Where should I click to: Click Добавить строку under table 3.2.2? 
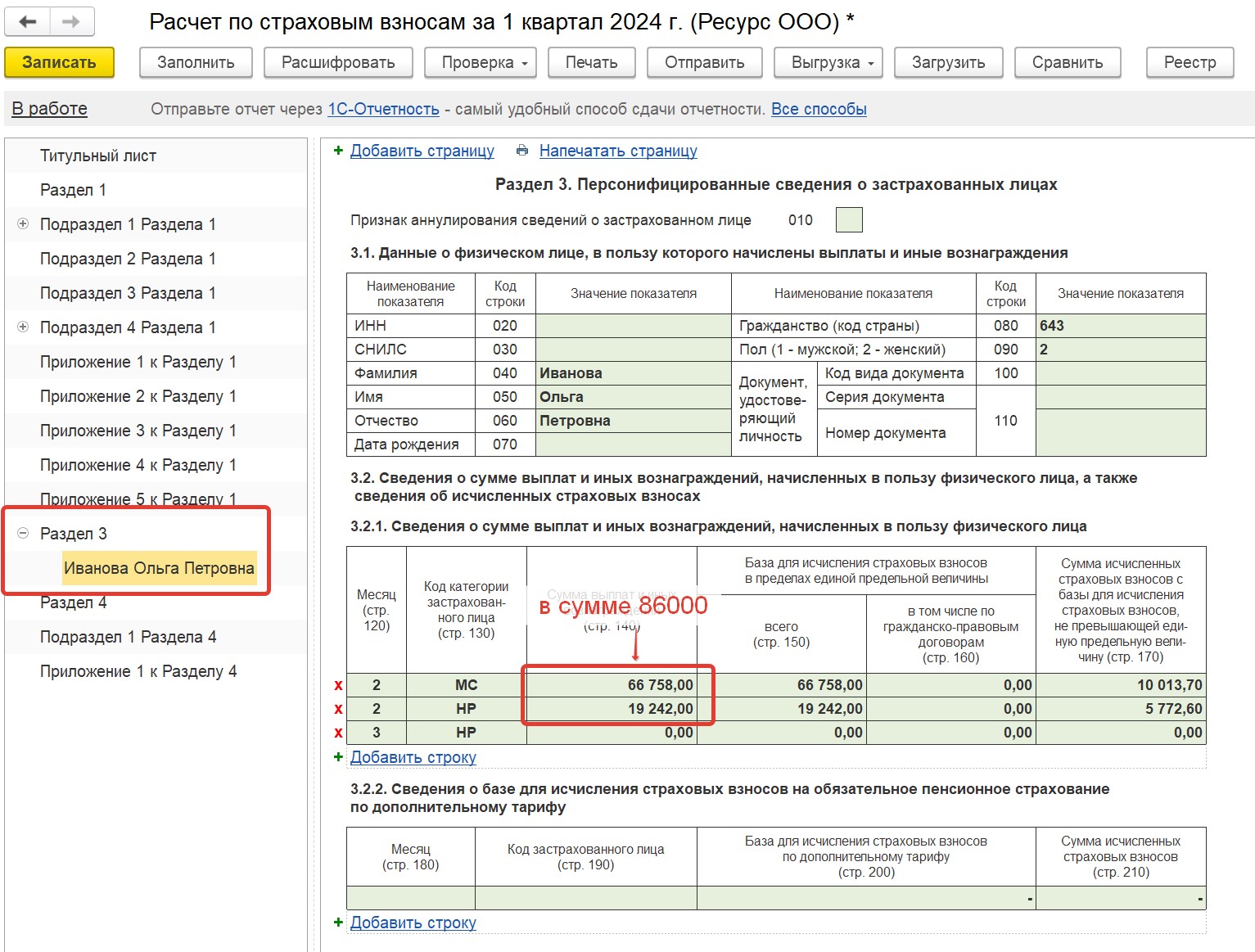click(413, 923)
